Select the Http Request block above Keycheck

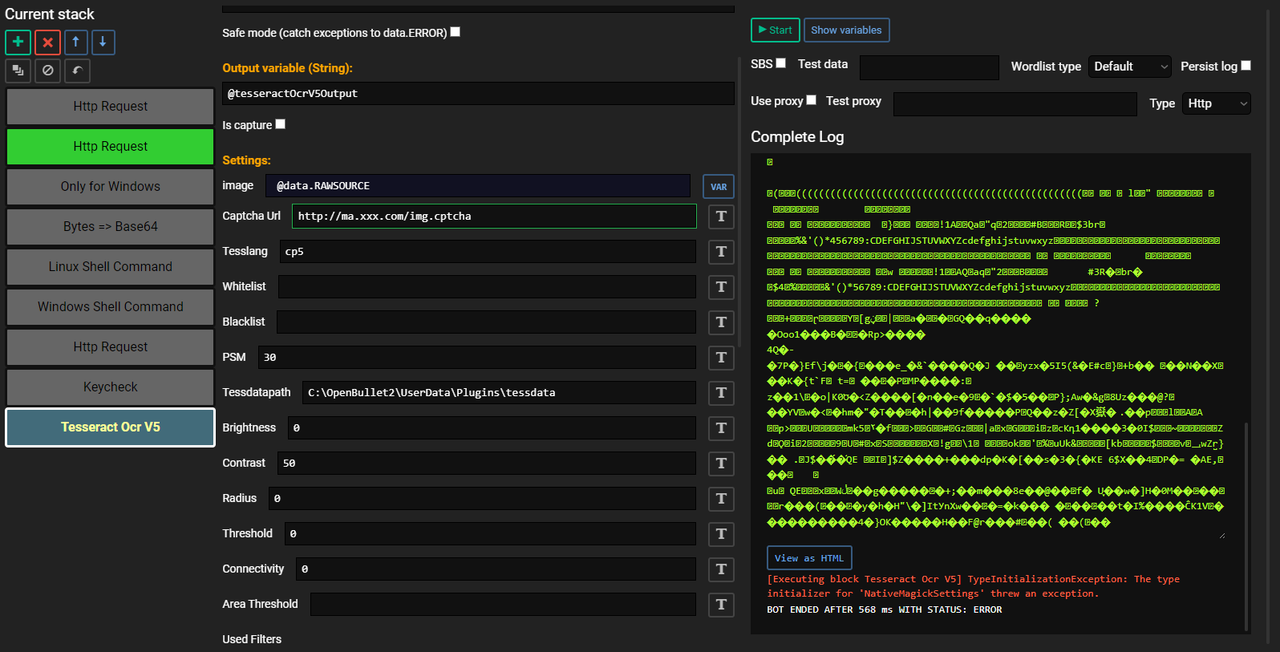tap(110, 346)
